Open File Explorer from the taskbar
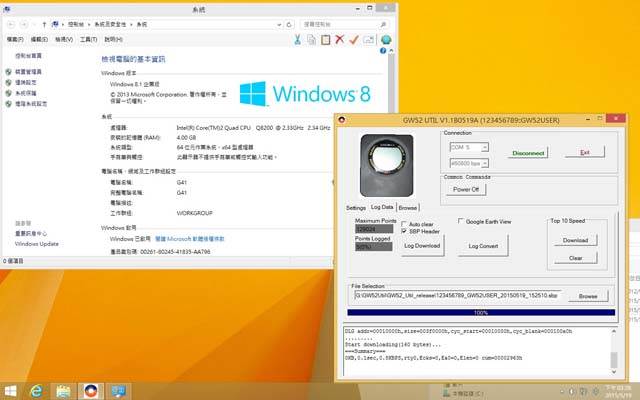This screenshot has width=640, height=400. pyautogui.click(x=63, y=389)
